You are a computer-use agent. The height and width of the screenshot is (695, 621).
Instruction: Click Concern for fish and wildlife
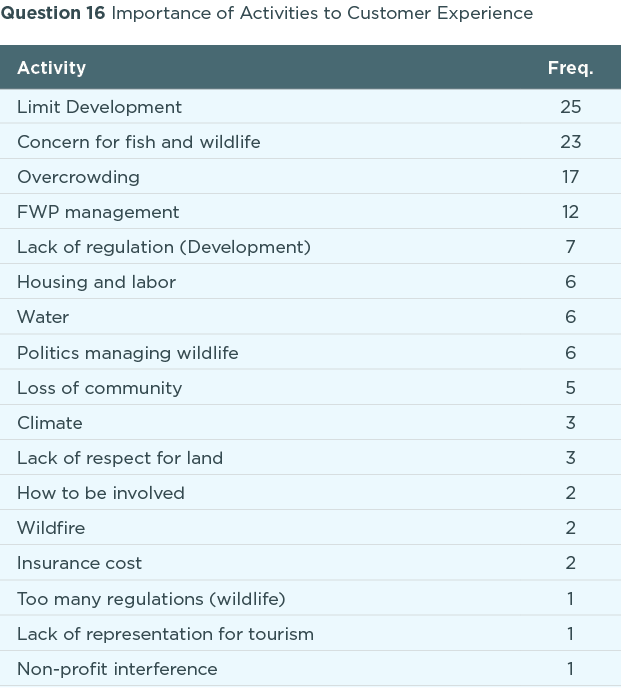pyautogui.click(x=139, y=142)
